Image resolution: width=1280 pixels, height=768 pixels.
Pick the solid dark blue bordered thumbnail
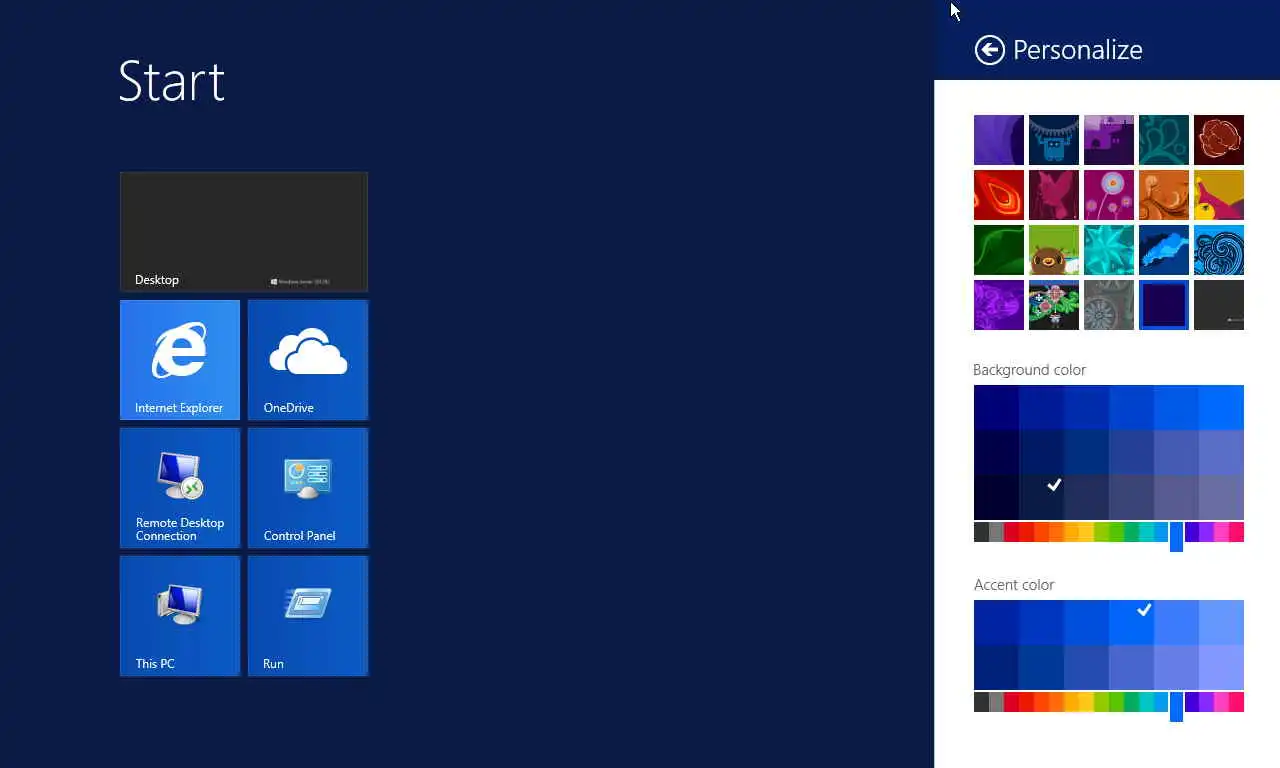[x=1164, y=305]
